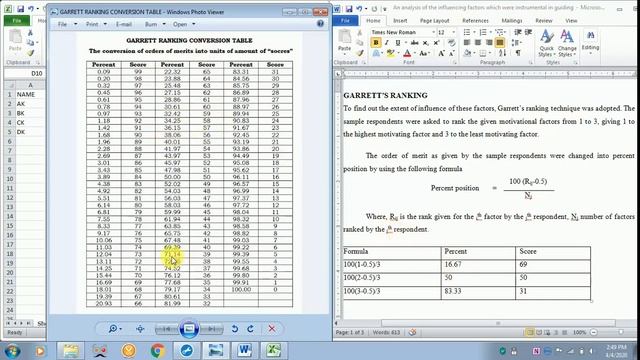Click Undo in Word quick access toolbar
The image size is (640, 360).
point(359,9)
